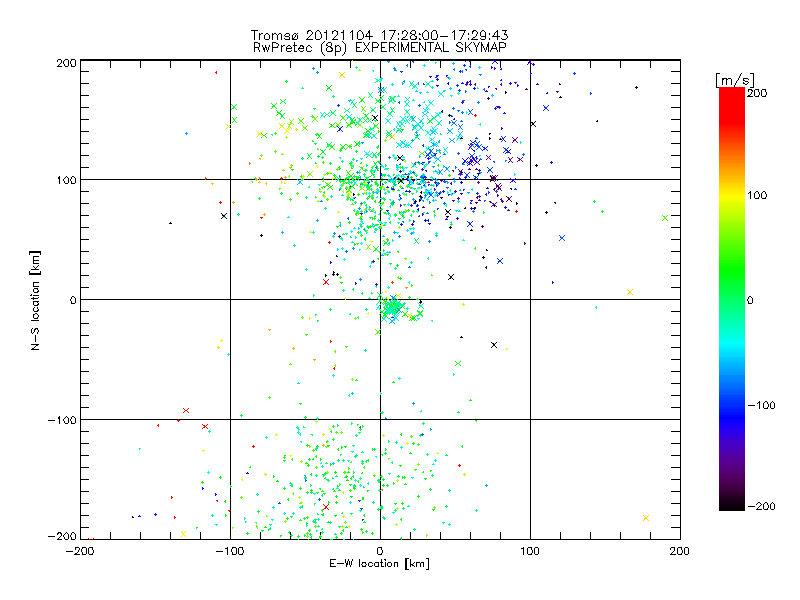
Task: Click the 'RwPretec (8p) EXPERIMENTAL SKYMAP' subtitle
Action: [x=379, y=47]
